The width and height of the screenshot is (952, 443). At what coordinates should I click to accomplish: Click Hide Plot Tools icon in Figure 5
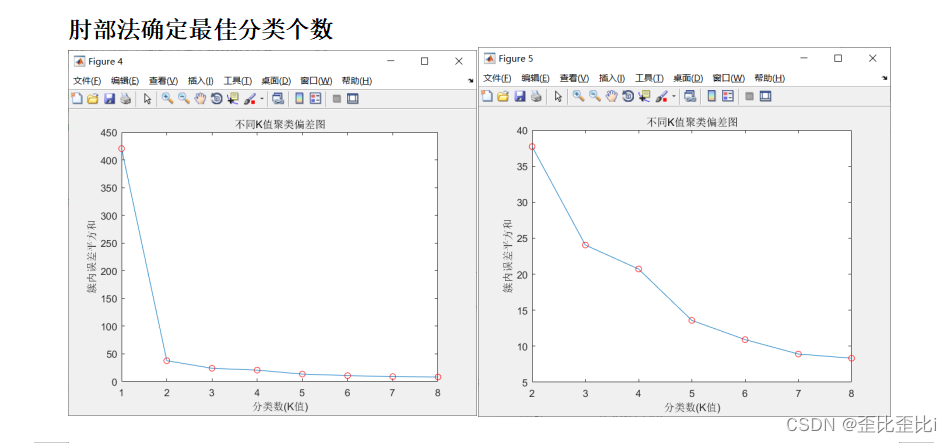pos(749,96)
